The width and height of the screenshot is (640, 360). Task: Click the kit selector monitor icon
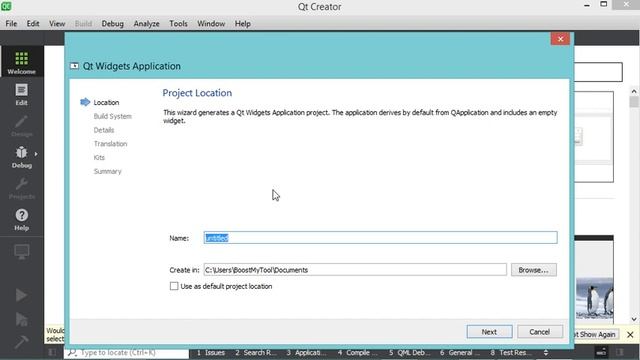(x=22, y=251)
